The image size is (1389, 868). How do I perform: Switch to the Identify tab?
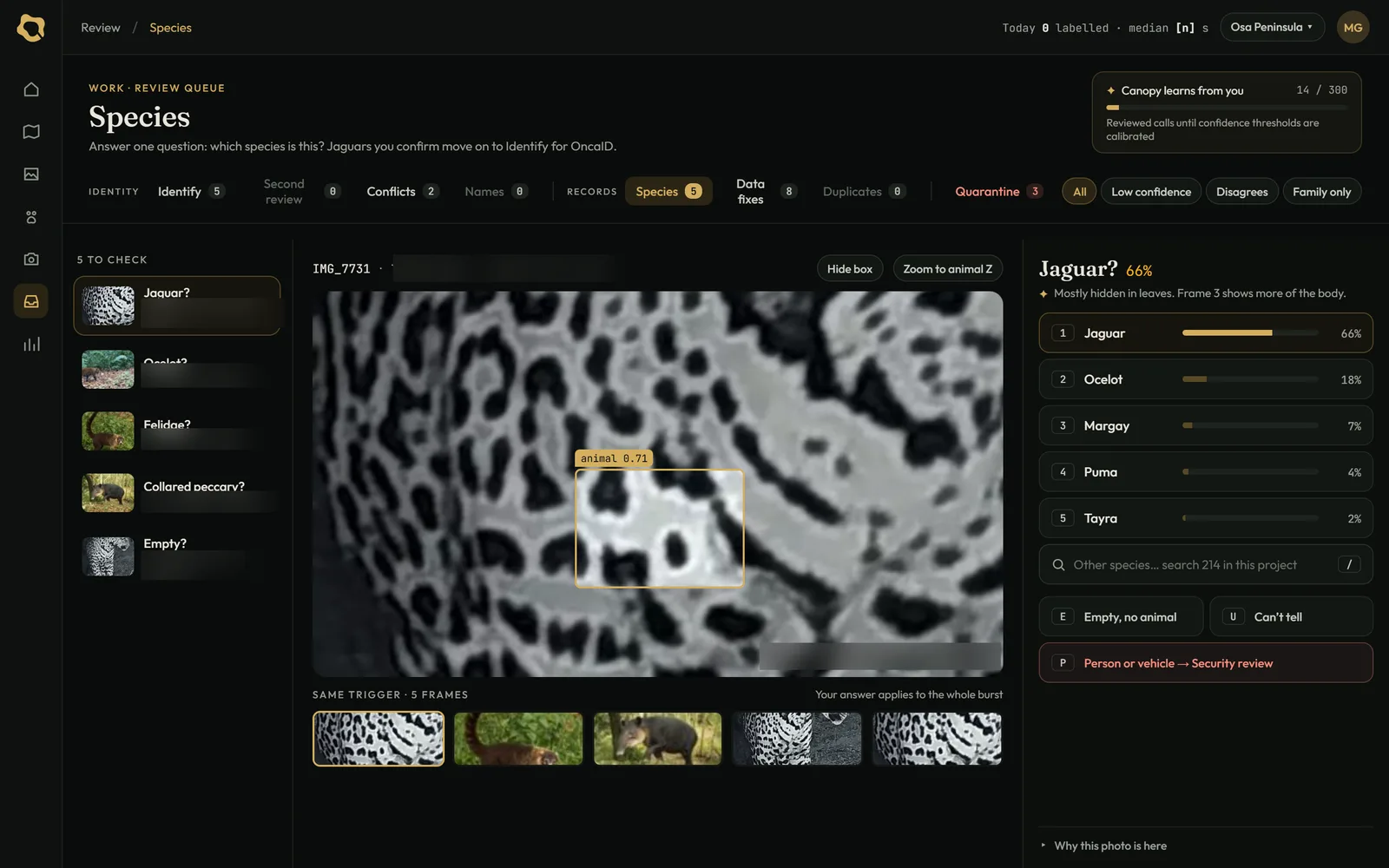(x=192, y=191)
